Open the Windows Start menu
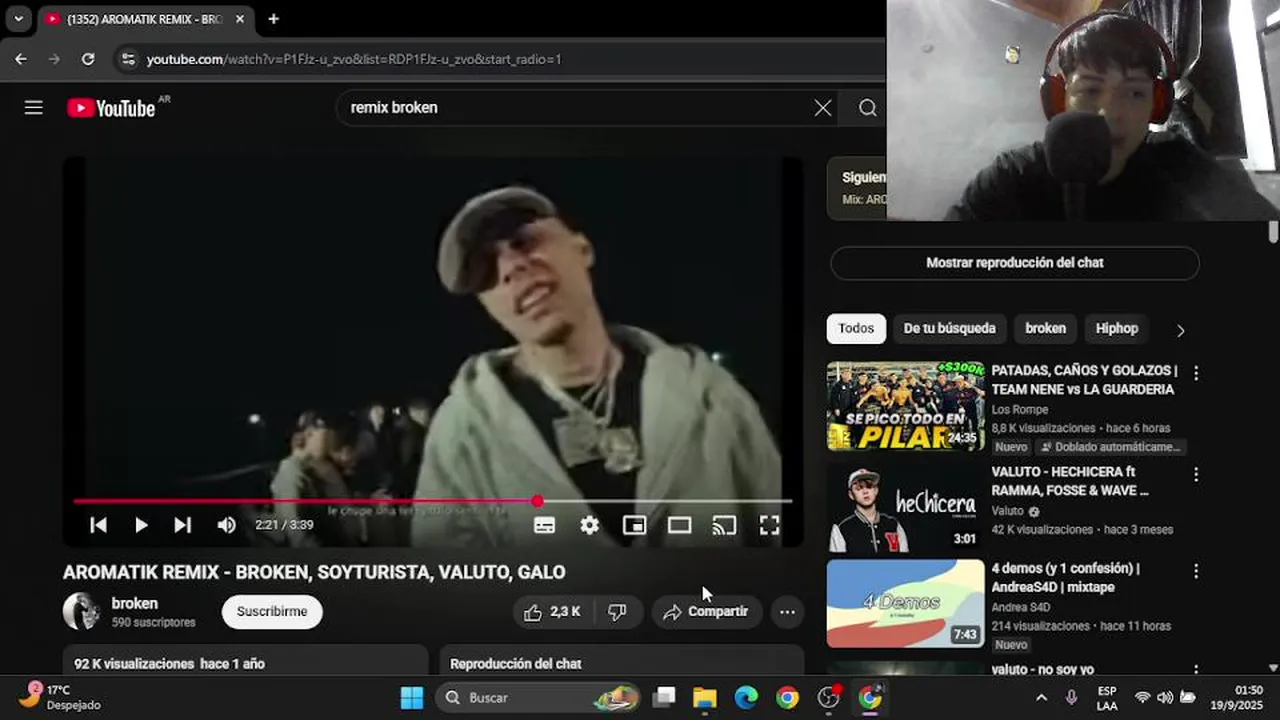 point(412,698)
